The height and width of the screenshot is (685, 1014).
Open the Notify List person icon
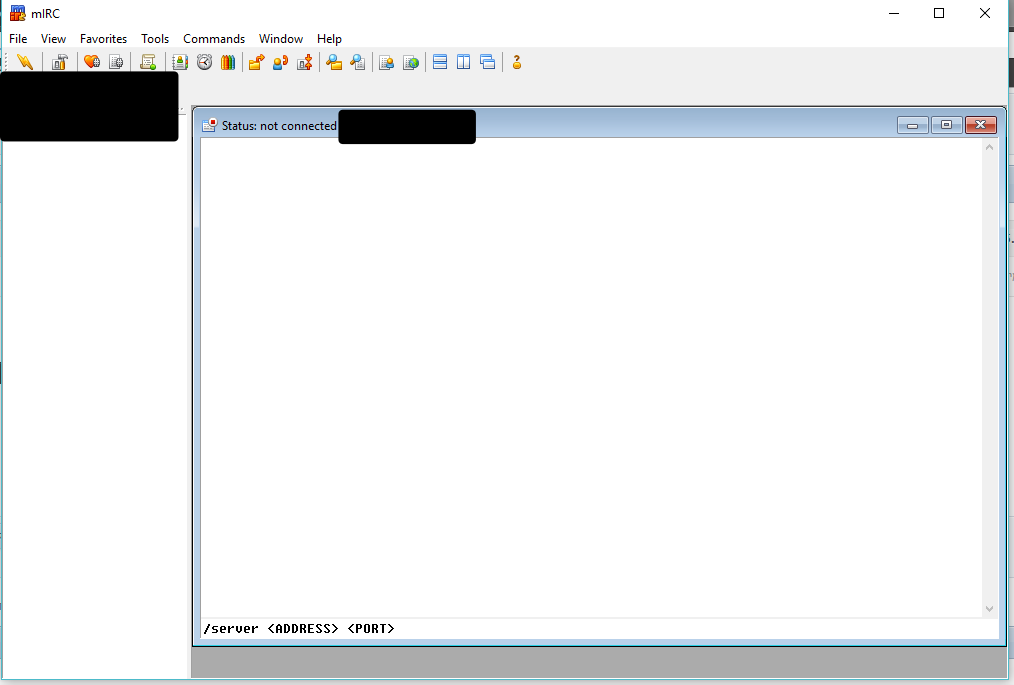pyautogui.click(x=387, y=62)
